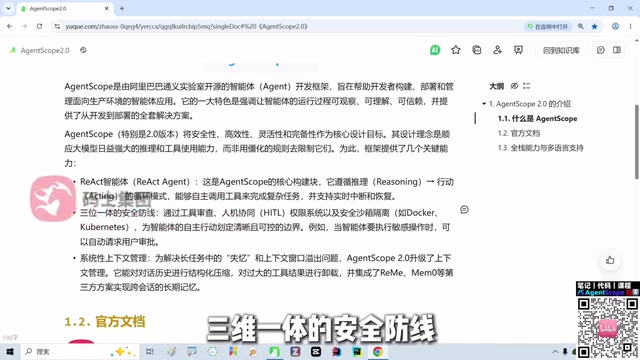Open Task View on the taskbar
Viewport: 640px width, 360px height.
point(150,351)
